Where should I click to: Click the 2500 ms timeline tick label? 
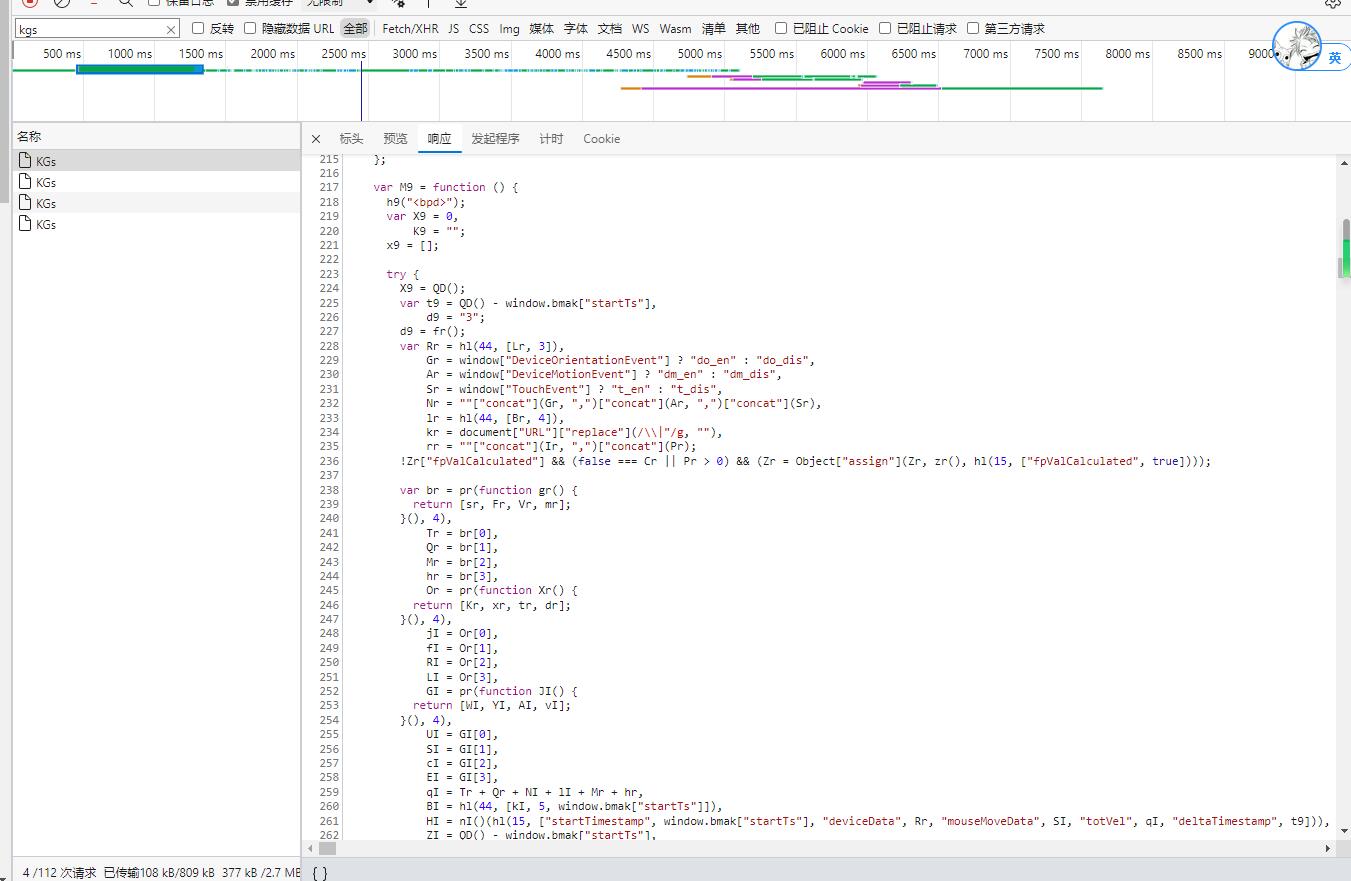344,54
